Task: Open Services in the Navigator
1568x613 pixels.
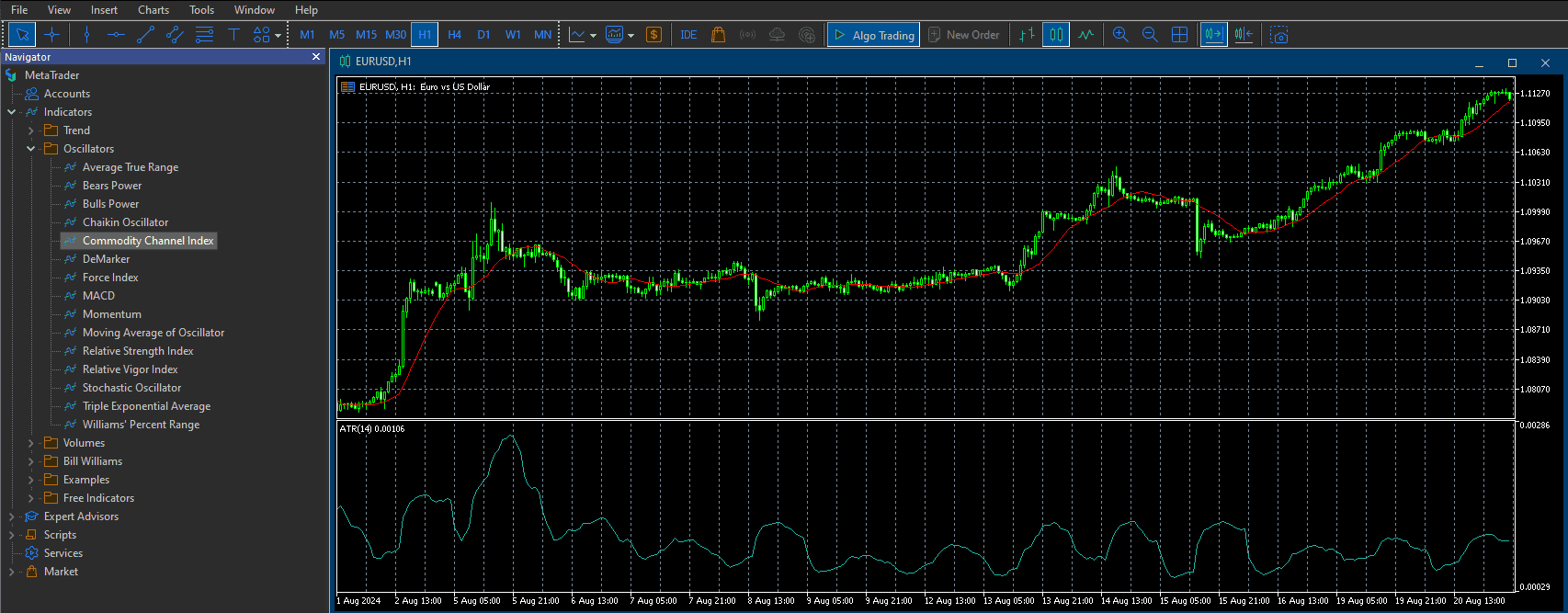Action: click(62, 553)
